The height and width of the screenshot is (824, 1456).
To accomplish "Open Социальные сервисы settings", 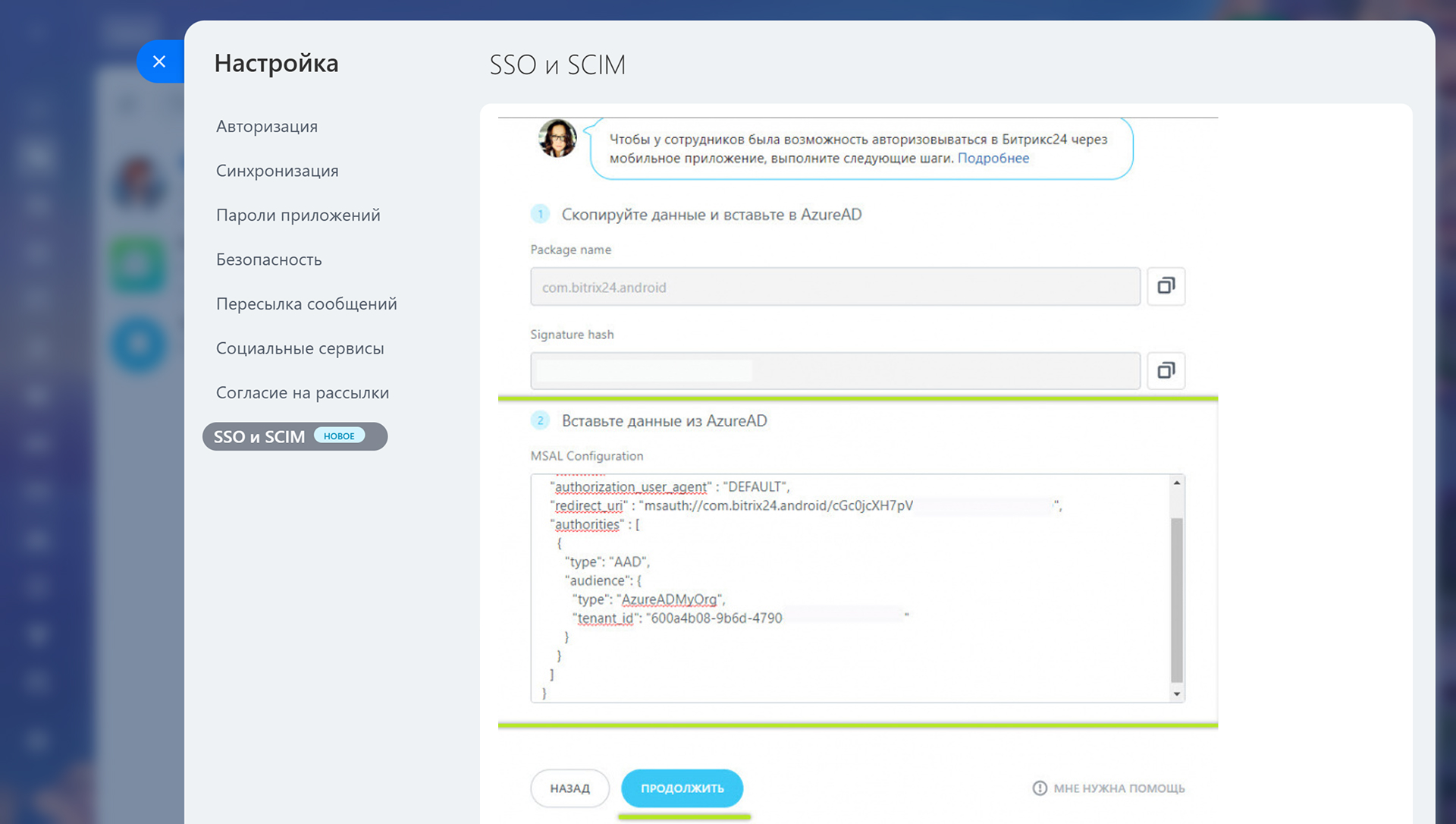I will click(300, 348).
